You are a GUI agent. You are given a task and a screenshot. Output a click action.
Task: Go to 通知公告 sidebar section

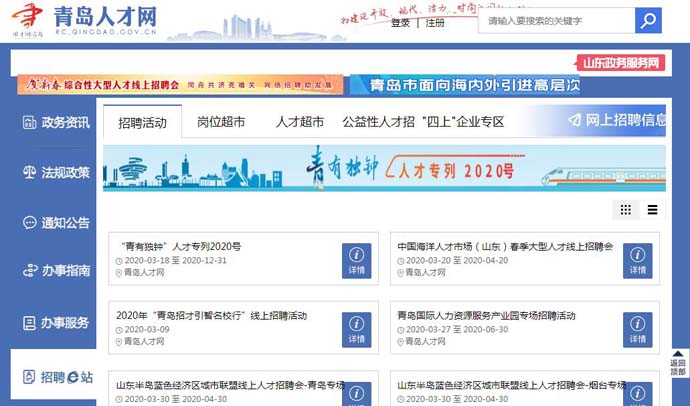[56, 222]
